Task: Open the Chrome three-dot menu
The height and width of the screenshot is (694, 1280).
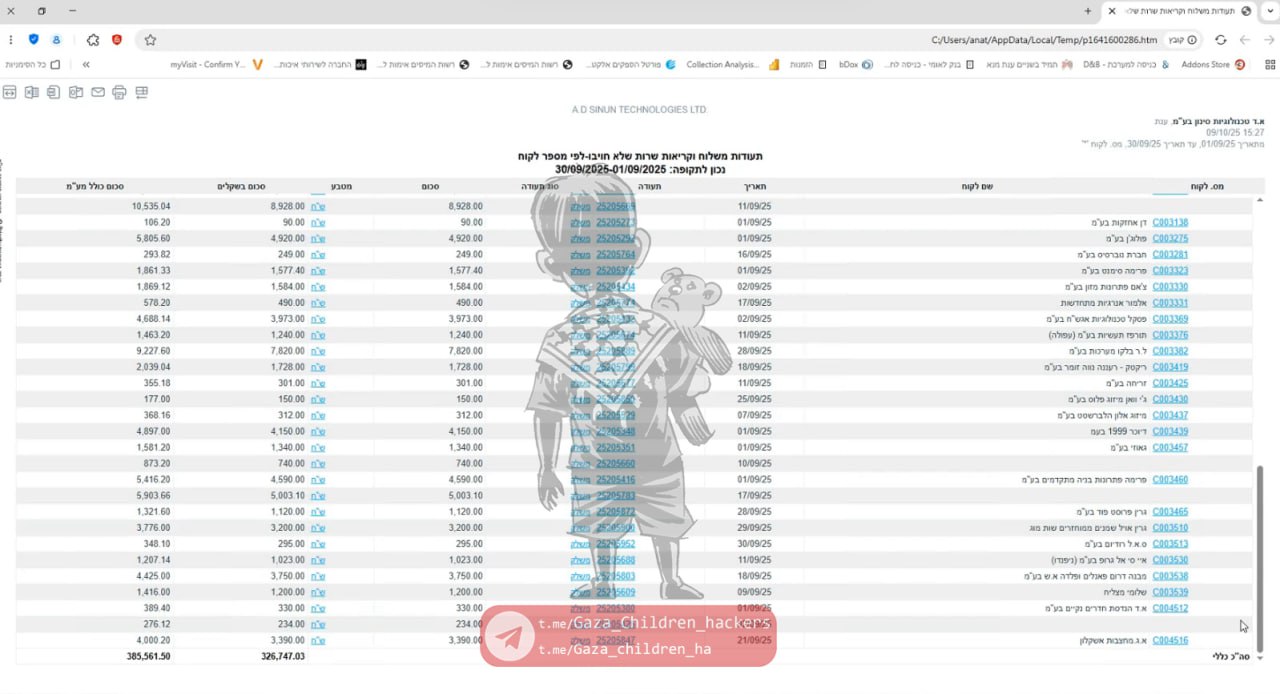Action: 11,40
